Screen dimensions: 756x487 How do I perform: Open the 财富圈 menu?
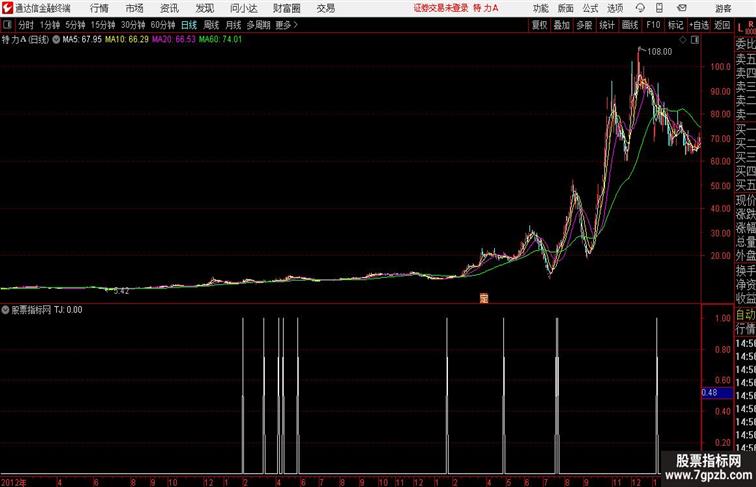coord(286,8)
